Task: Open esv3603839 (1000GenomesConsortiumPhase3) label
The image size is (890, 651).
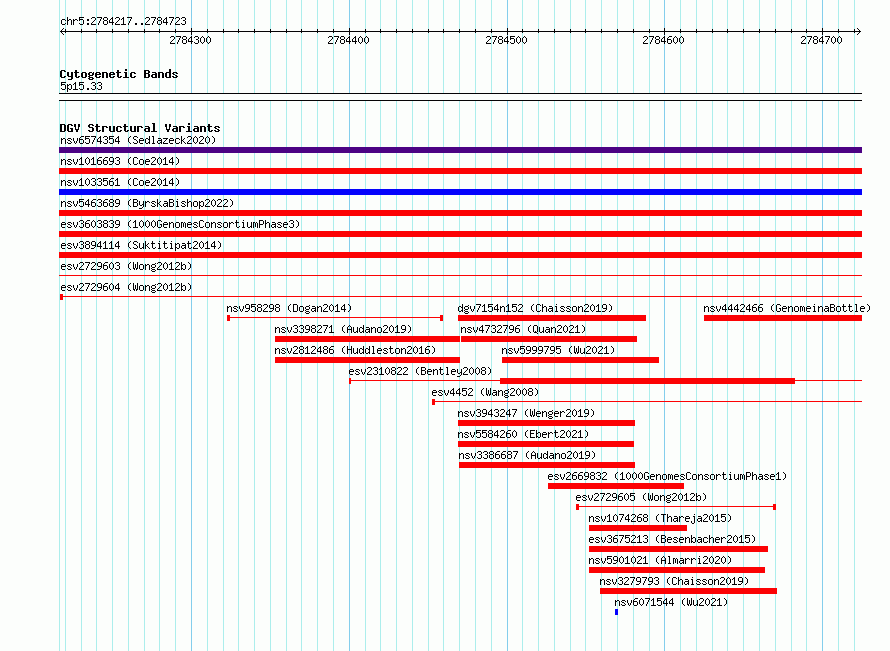Action: [x=180, y=224]
